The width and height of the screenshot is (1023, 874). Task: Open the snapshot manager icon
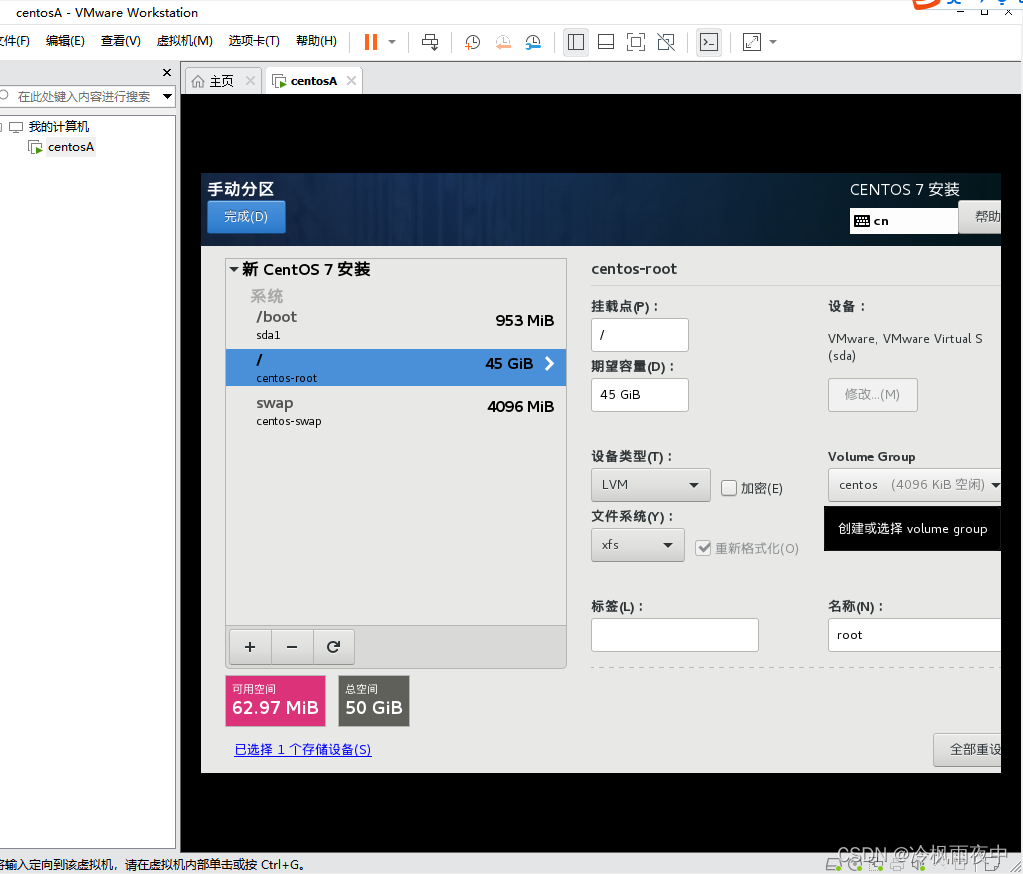pos(533,42)
